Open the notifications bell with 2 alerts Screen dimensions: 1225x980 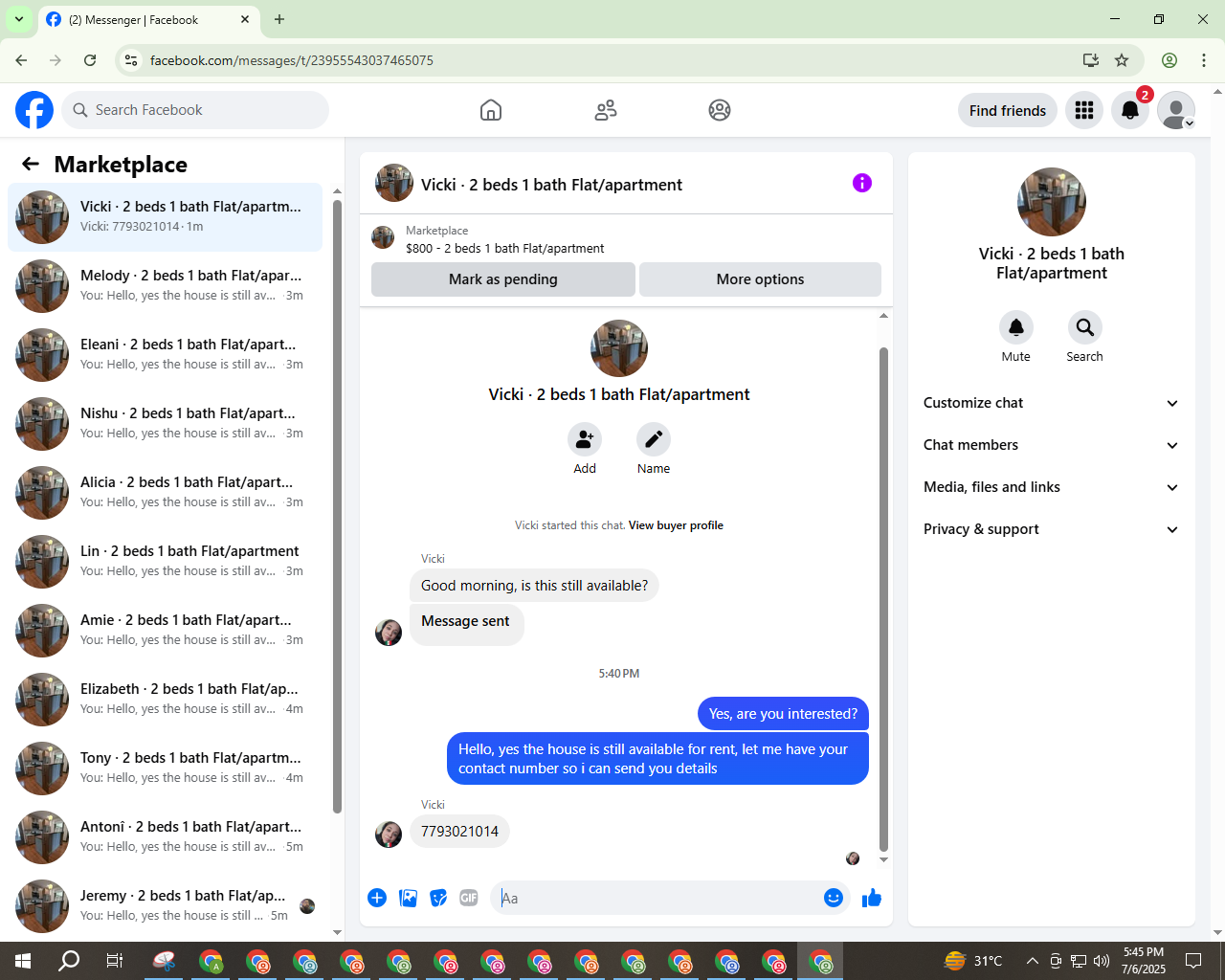(1130, 110)
